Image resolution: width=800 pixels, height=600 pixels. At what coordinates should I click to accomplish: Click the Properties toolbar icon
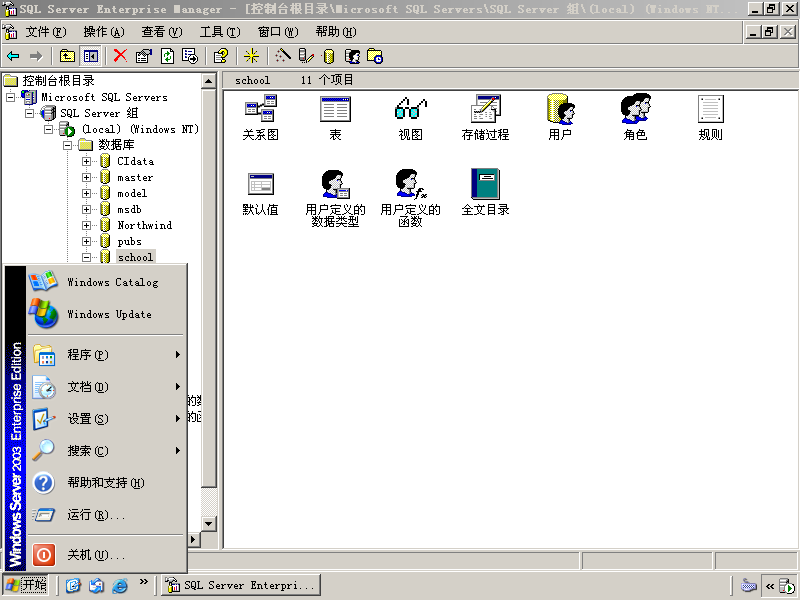[144, 56]
